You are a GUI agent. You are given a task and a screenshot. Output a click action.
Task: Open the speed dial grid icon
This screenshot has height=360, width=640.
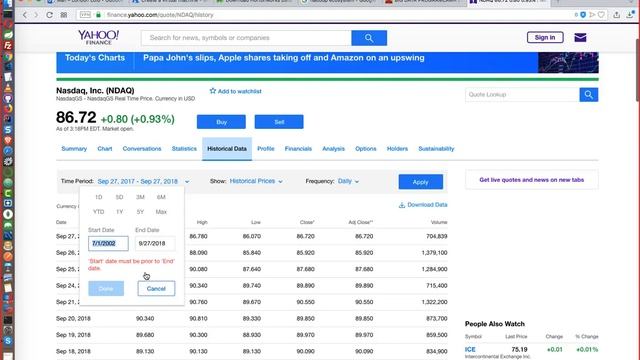64,15
